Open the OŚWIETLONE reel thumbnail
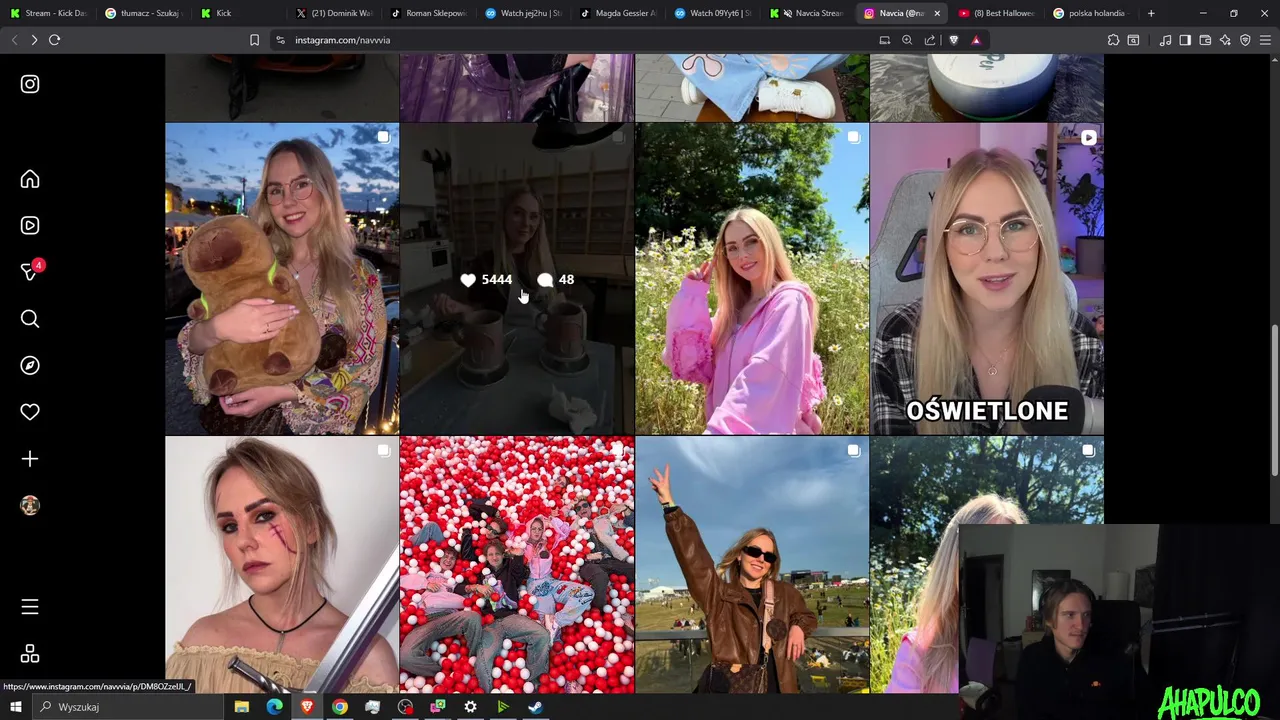Screen dimensions: 1280x720 coord(987,279)
